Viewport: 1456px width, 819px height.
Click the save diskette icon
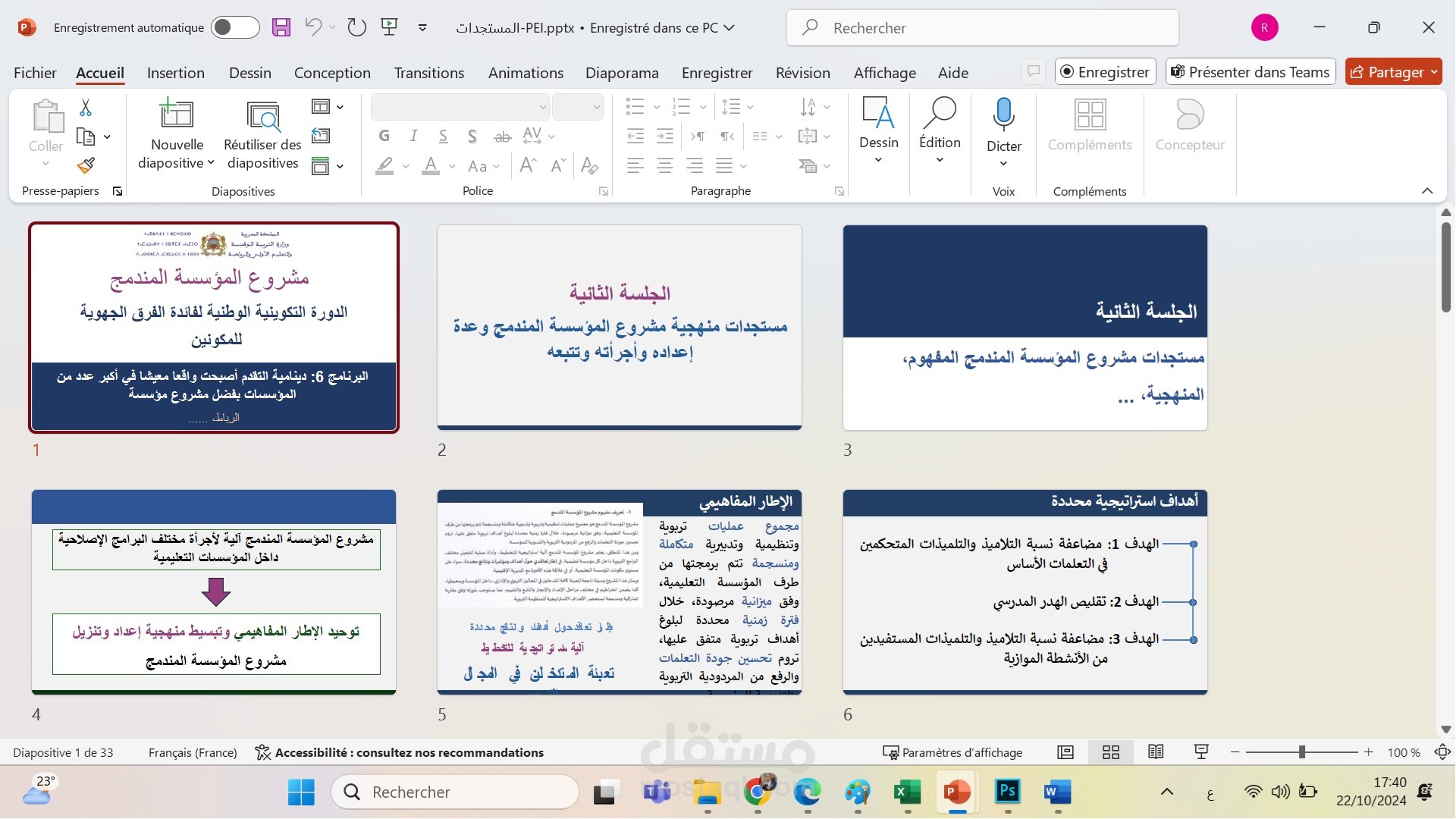coord(281,28)
